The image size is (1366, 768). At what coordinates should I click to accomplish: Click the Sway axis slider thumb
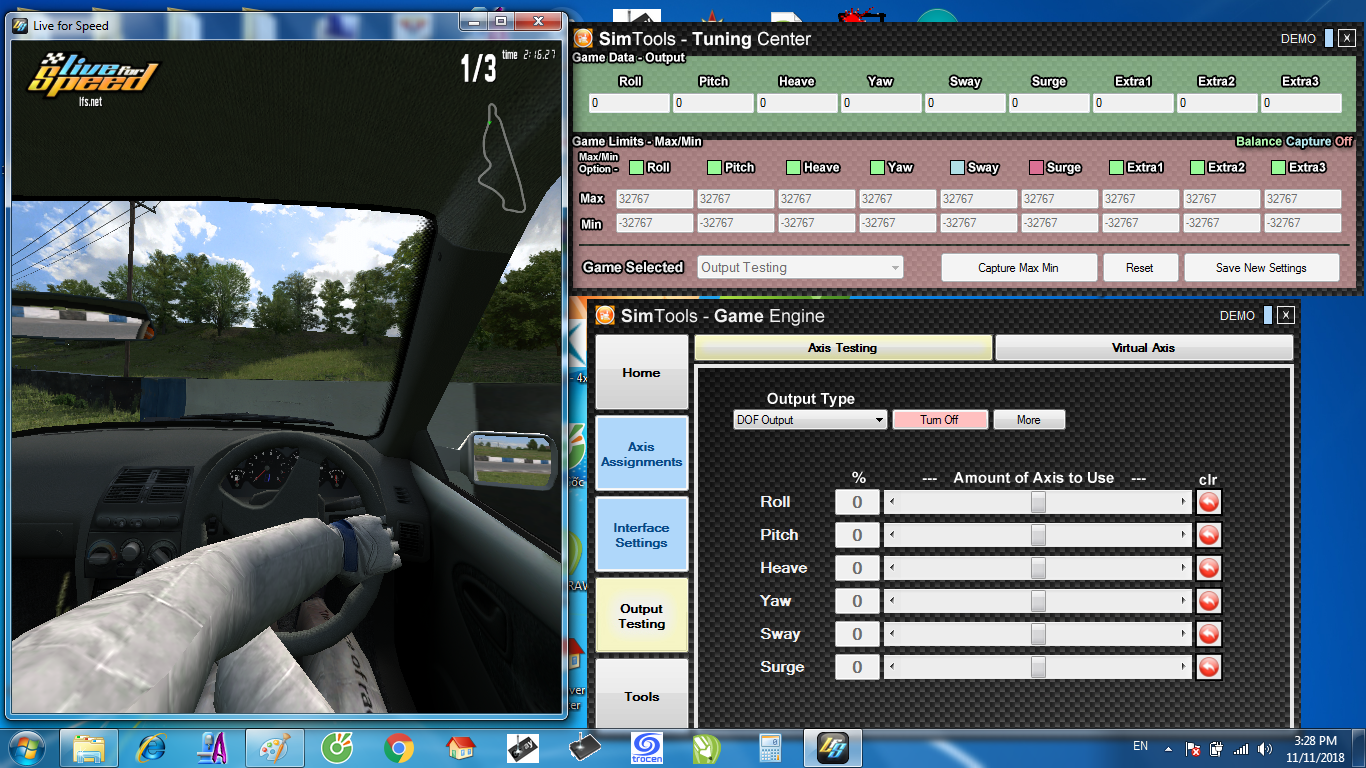click(x=1038, y=634)
